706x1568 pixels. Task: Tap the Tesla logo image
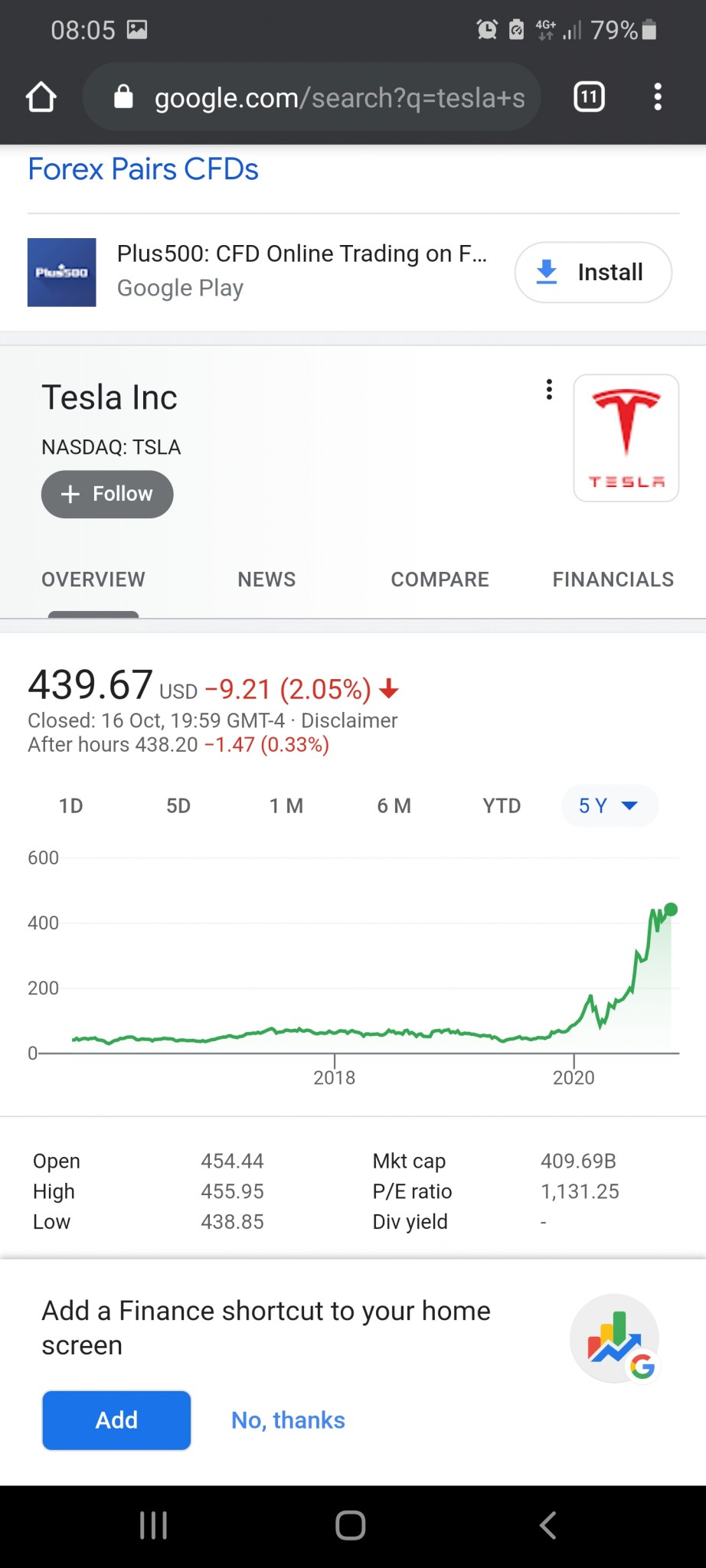(626, 438)
